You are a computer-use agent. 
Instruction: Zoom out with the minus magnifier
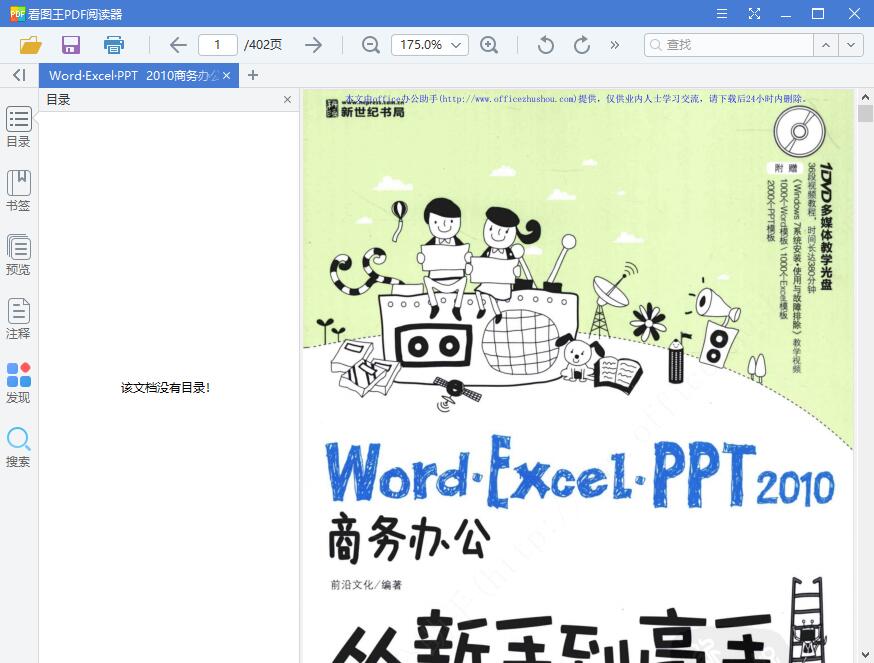pyautogui.click(x=370, y=45)
